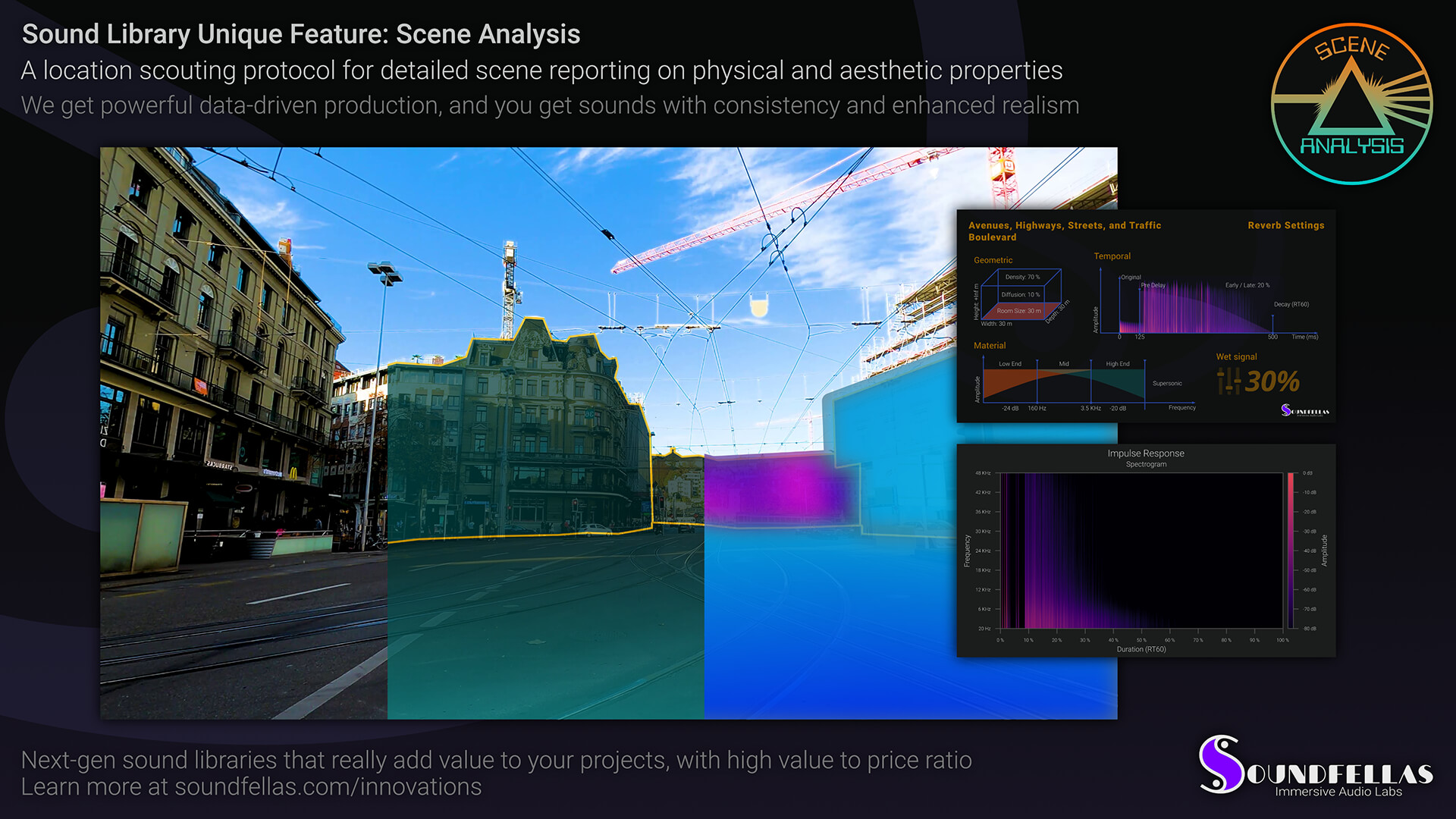Click the Pre Delay marker at 125 ms
Image resolution: width=1456 pixels, height=819 pixels.
[1140, 311]
